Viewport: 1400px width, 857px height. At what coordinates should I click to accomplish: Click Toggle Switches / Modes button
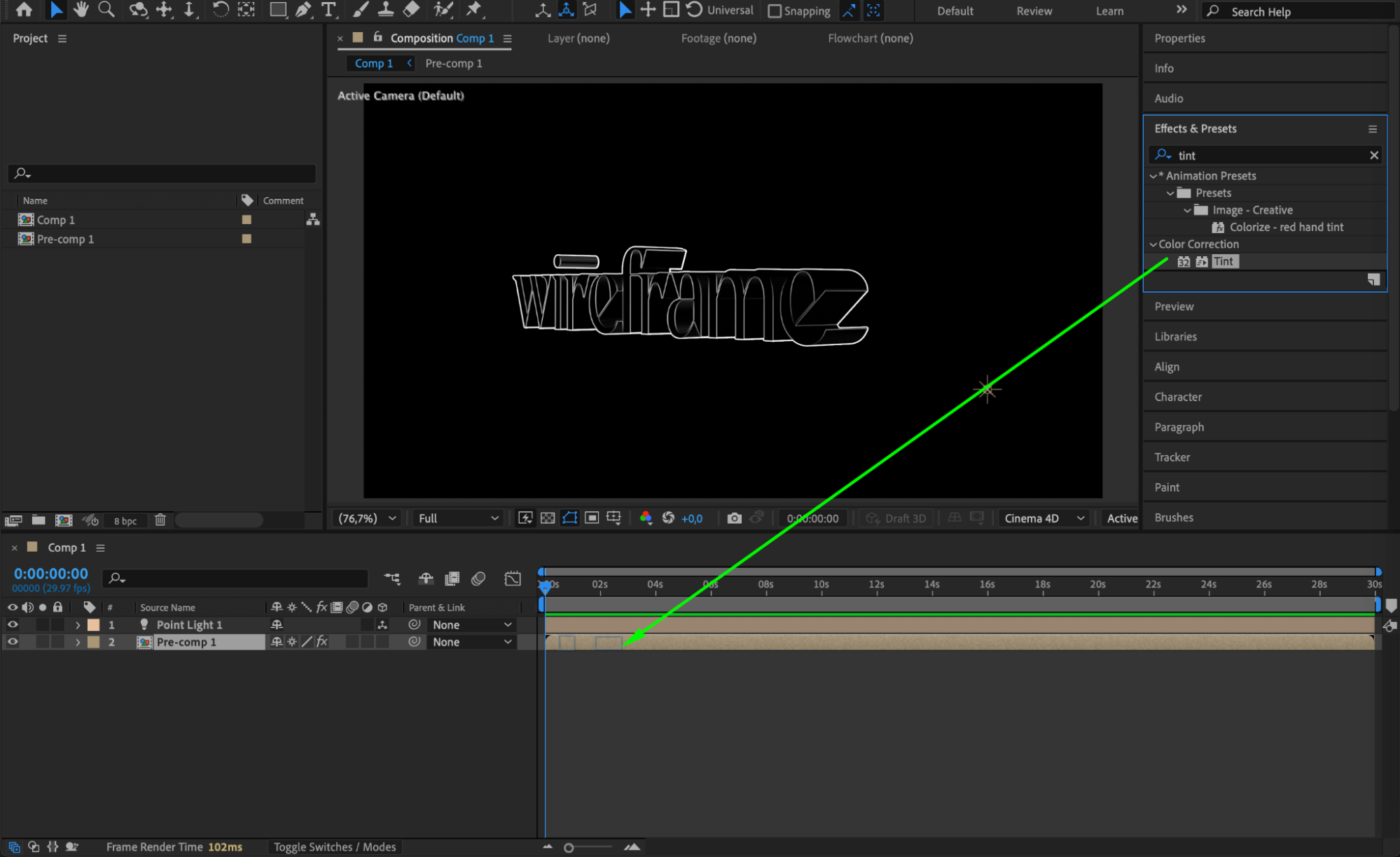(x=335, y=847)
